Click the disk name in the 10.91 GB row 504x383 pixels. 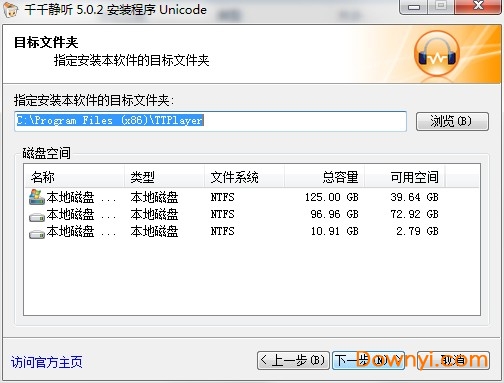click(x=81, y=231)
